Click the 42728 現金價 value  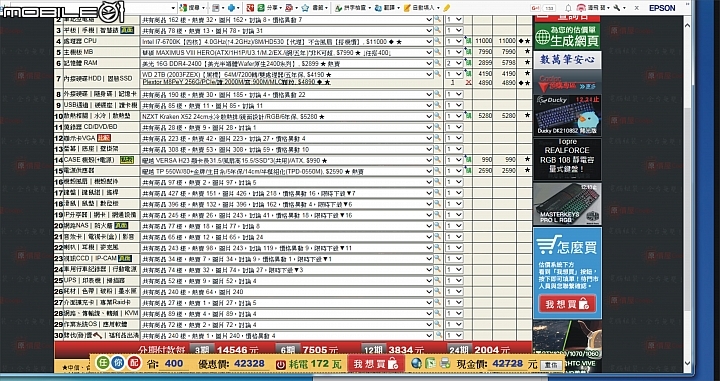(x=507, y=364)
